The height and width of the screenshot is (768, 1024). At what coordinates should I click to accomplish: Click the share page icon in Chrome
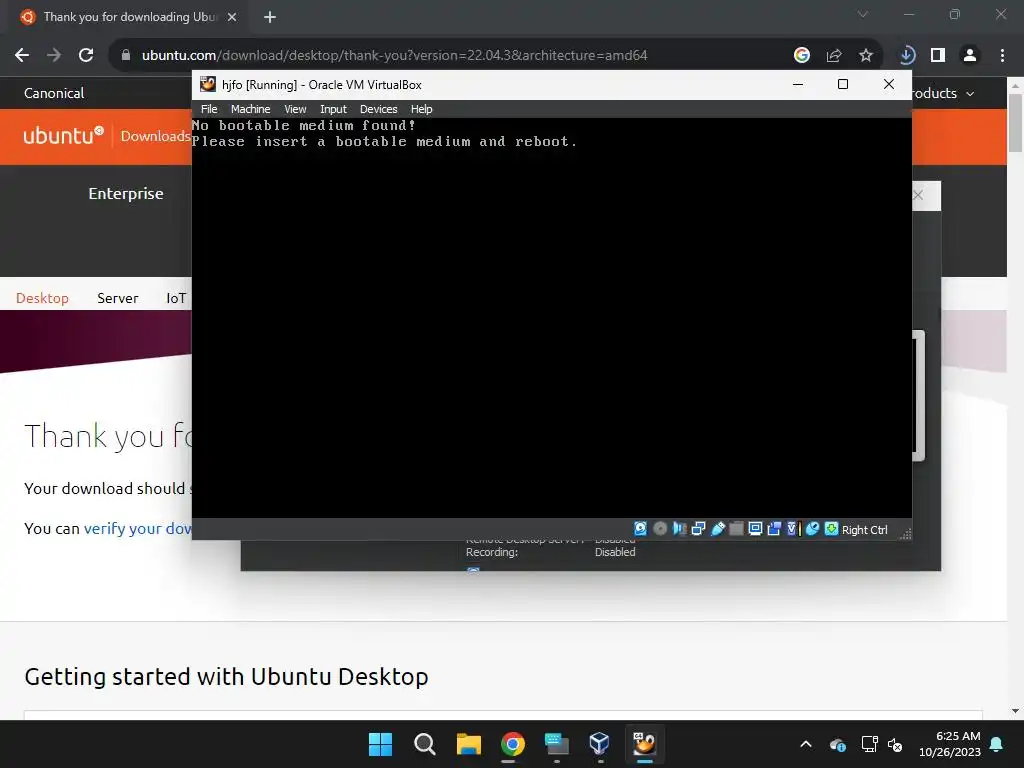point(833,56)
